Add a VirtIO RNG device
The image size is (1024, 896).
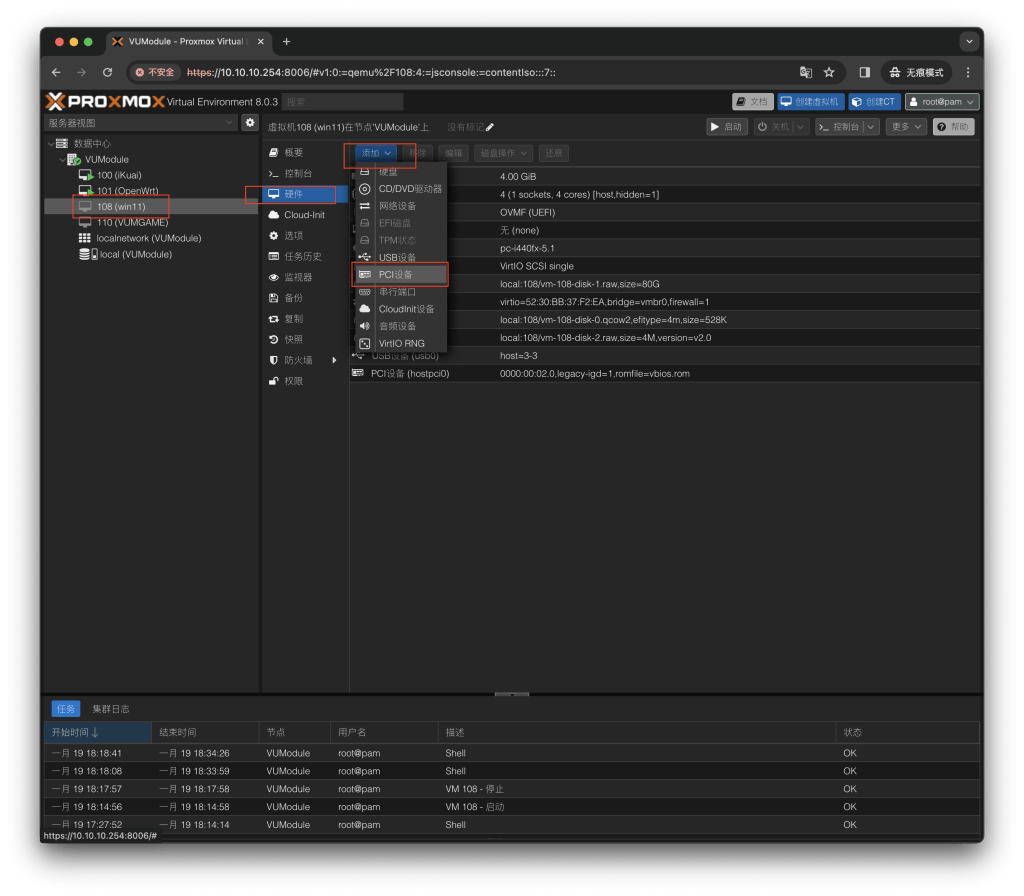pos(401,343)
